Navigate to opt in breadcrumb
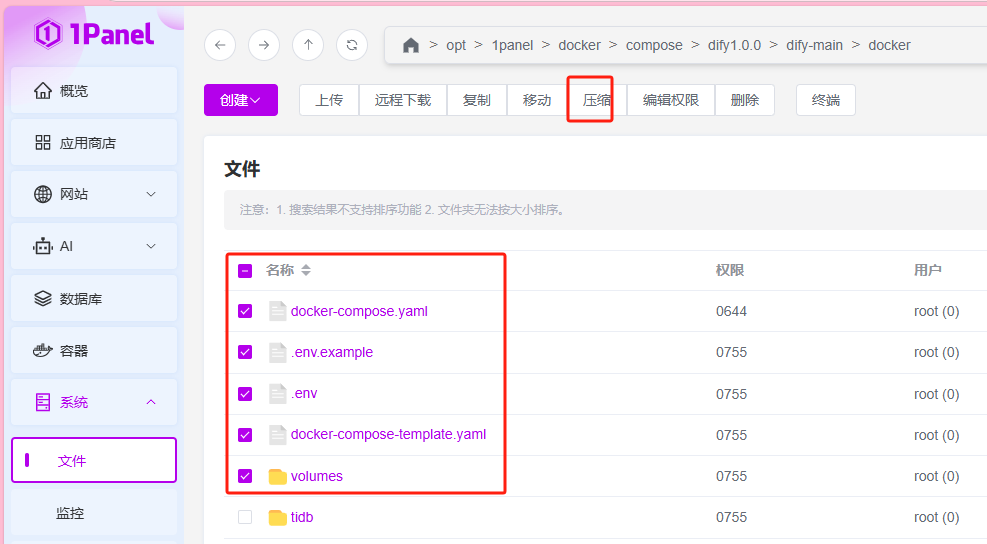987x544 pixels. point(456,45)
